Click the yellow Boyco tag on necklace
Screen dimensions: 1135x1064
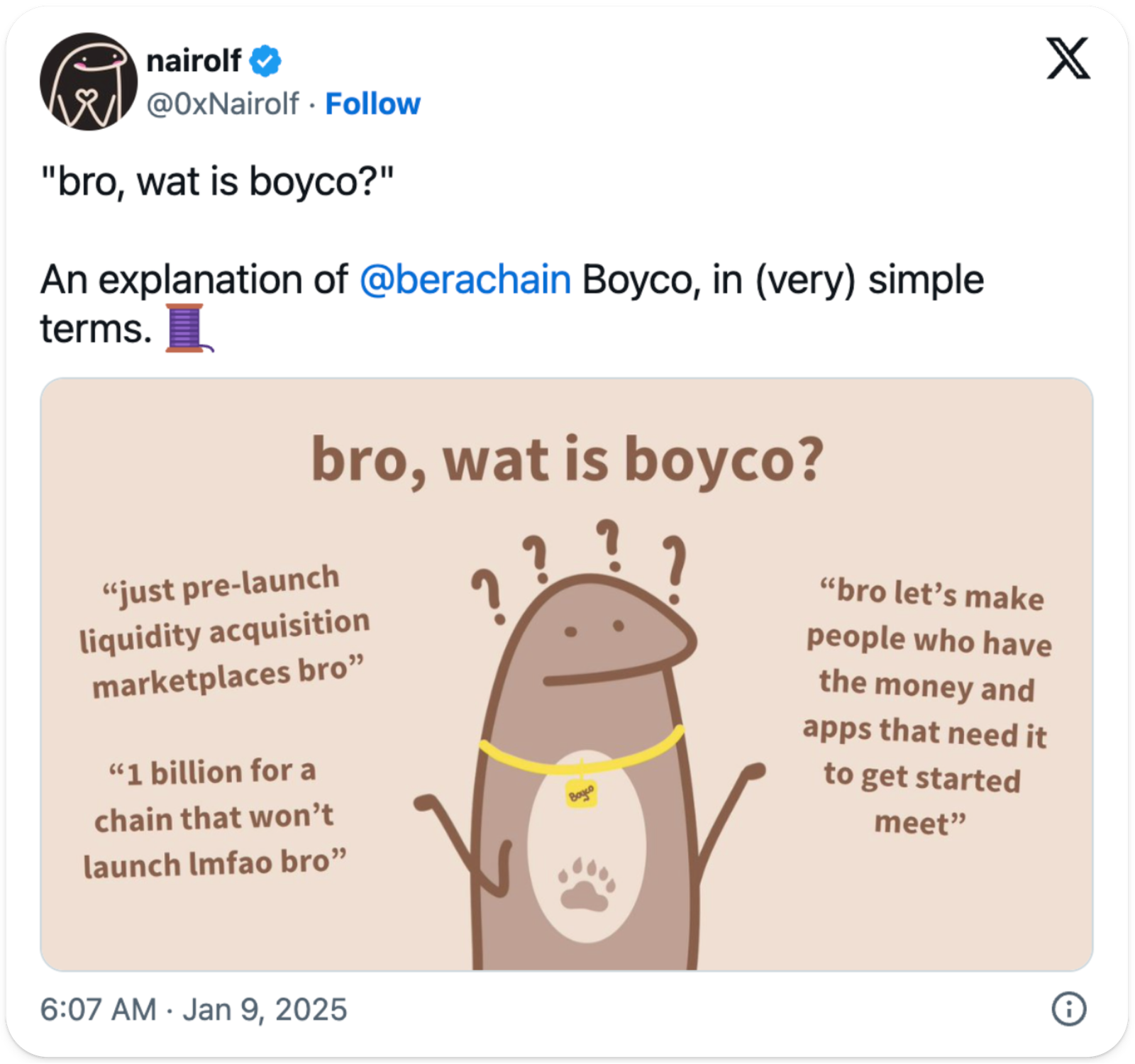click(x=582, y=794)
